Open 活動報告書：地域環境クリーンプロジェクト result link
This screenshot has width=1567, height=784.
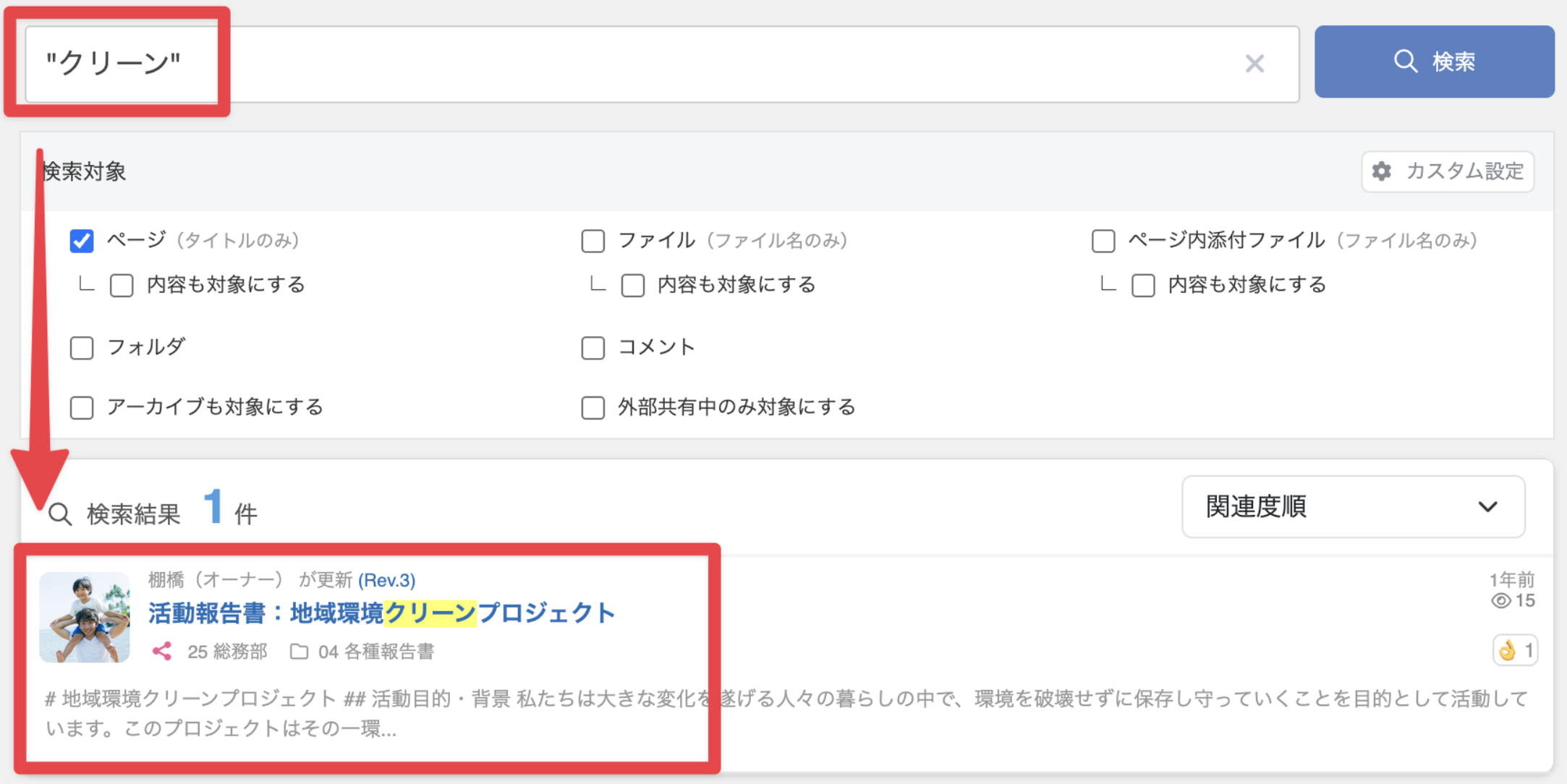381,613
